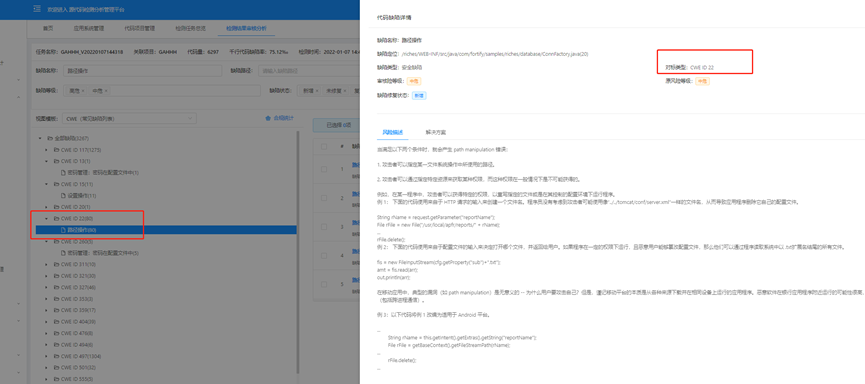Click the 已选择 0项 button
Screen dimensions: 865x384
[x=336, y=125]
